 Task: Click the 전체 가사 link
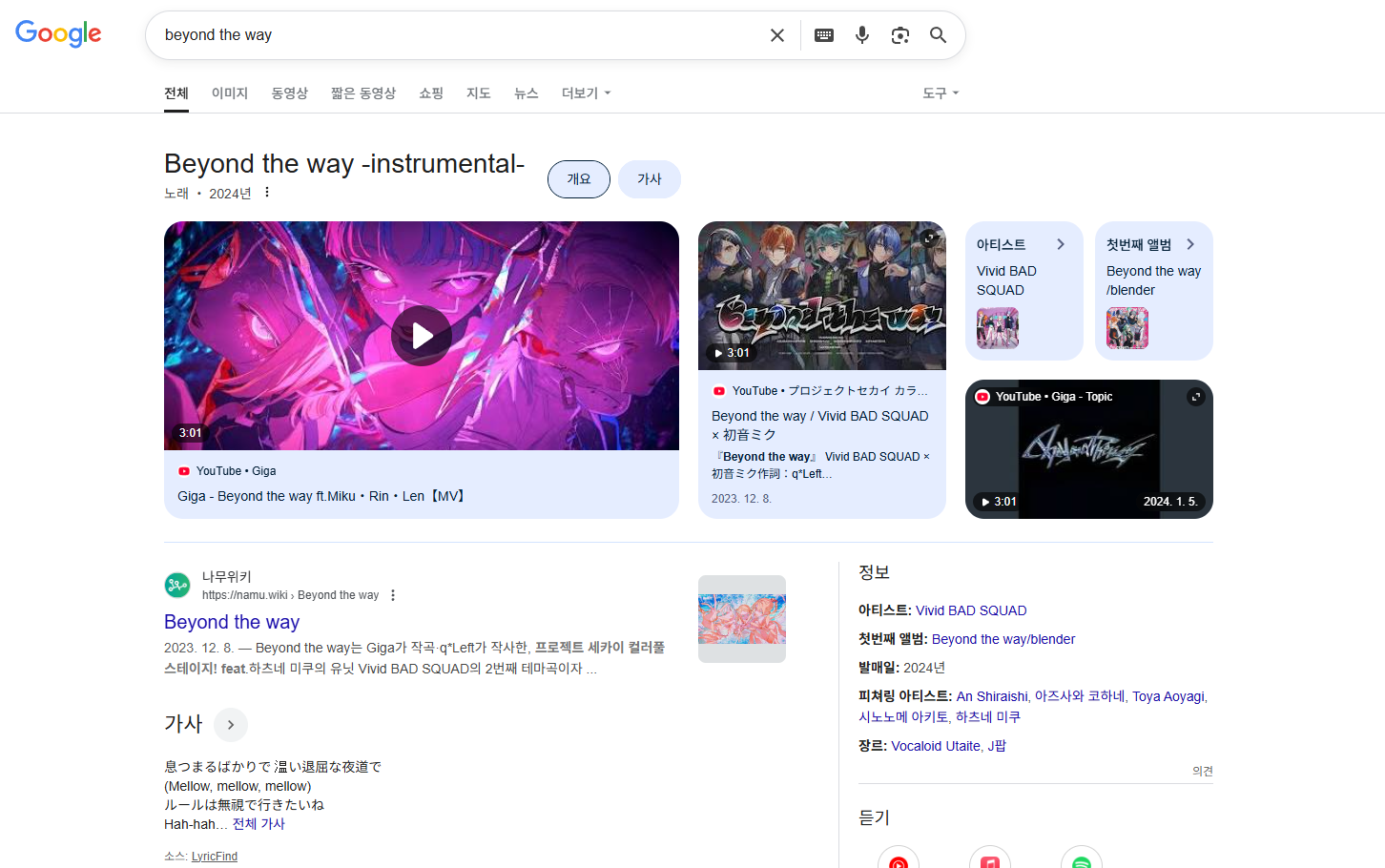(258, 824)
